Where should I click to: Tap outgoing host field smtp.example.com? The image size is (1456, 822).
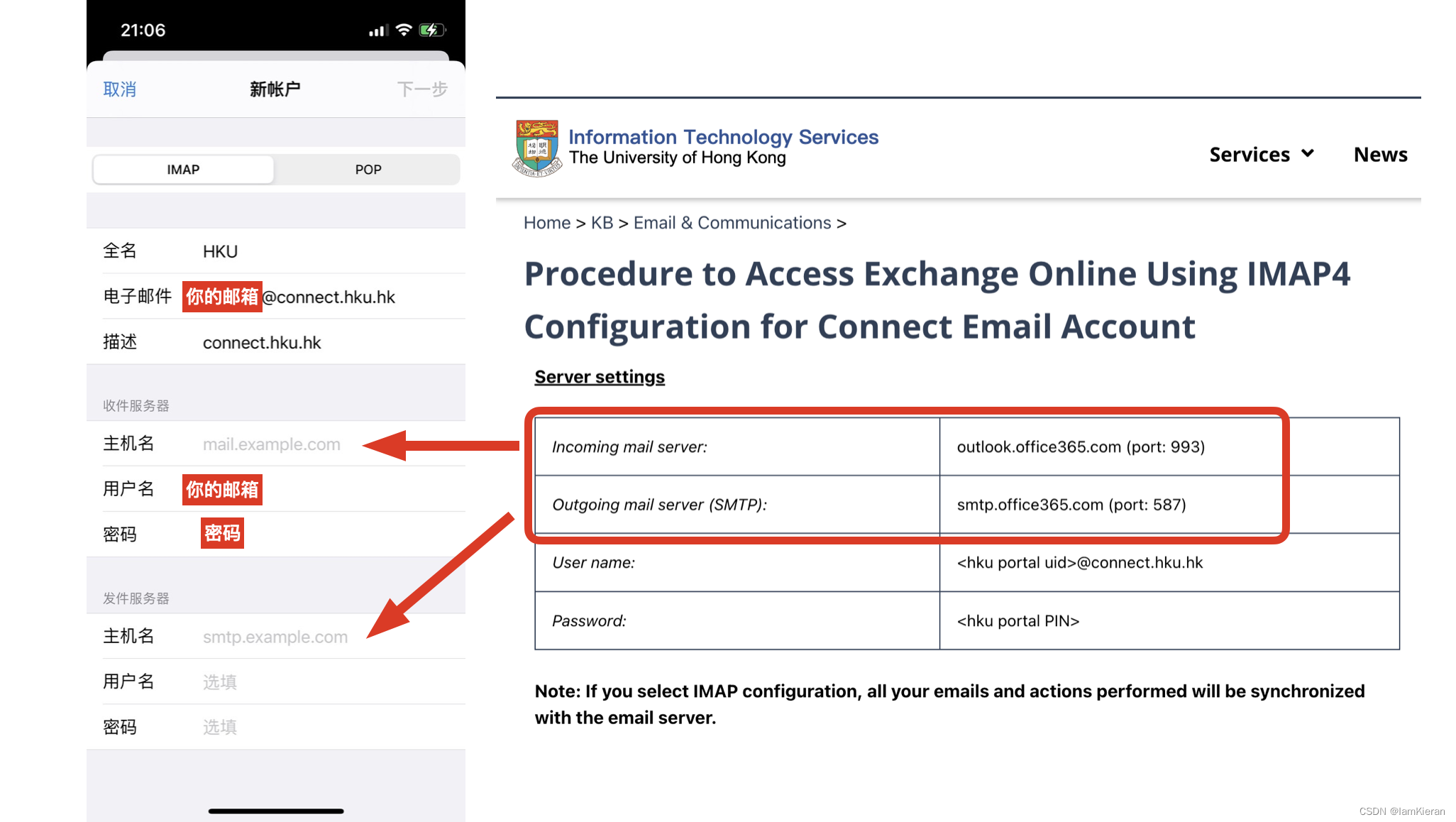[275, 637]
